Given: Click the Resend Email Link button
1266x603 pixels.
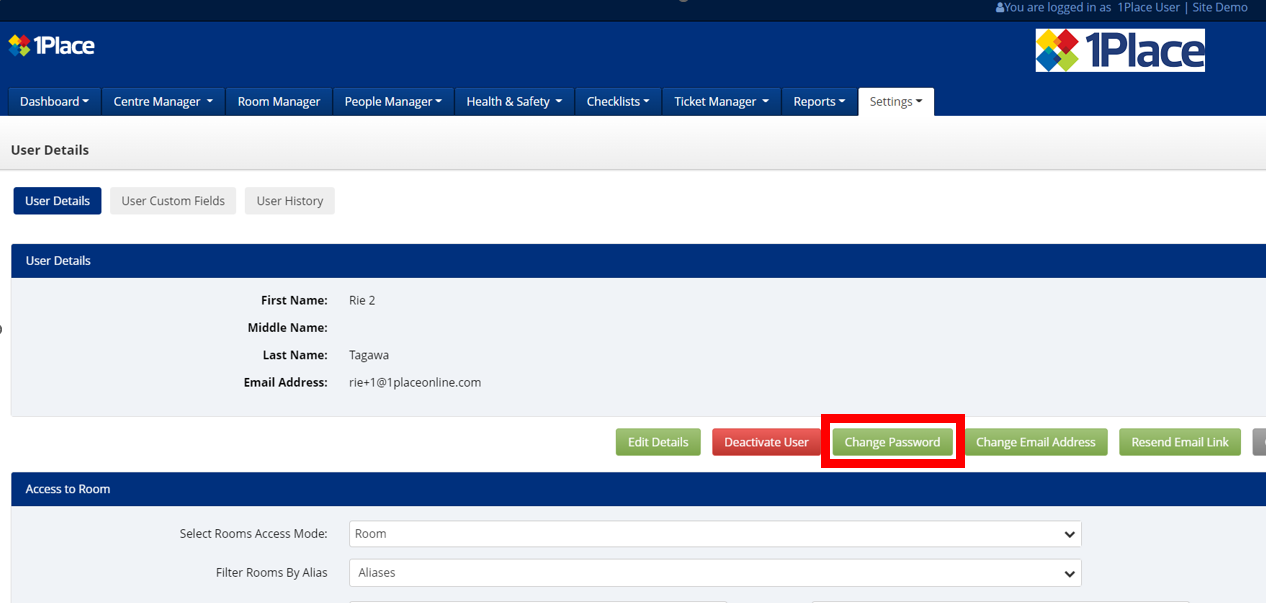Looking at the screenshot, I should pos(1180,442).
